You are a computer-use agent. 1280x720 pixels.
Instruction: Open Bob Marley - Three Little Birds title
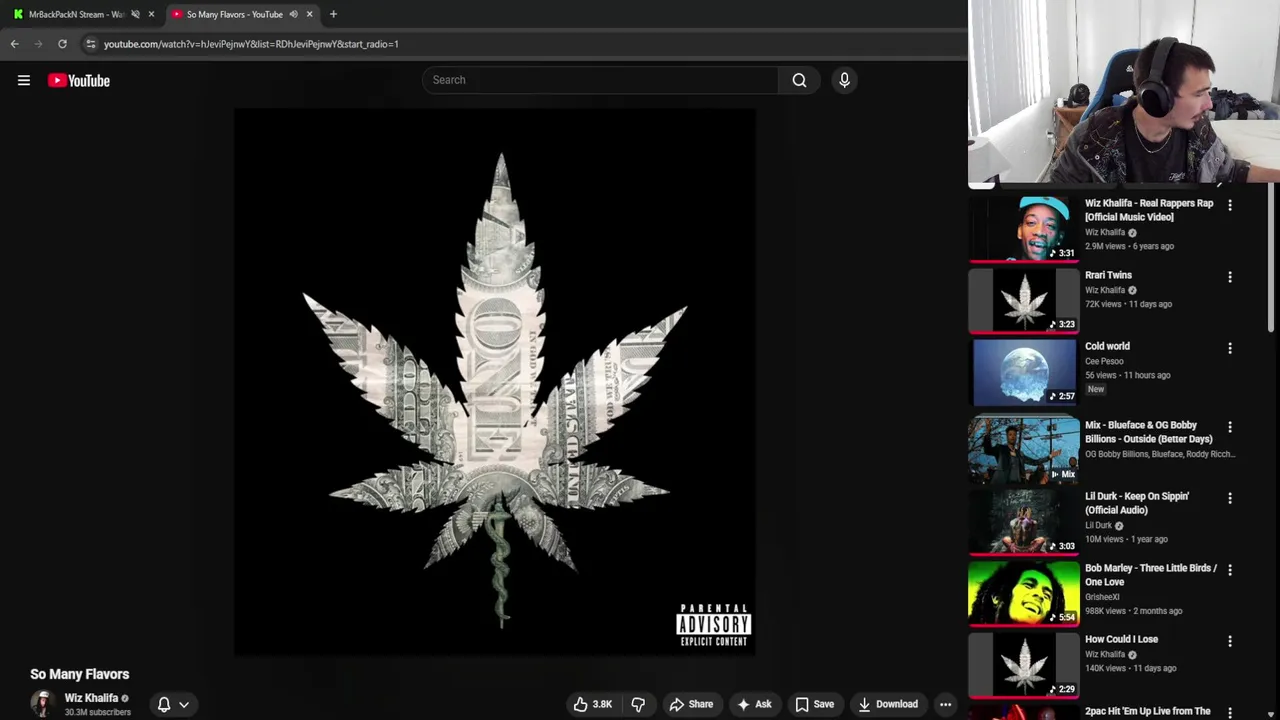pos(1151,575)
